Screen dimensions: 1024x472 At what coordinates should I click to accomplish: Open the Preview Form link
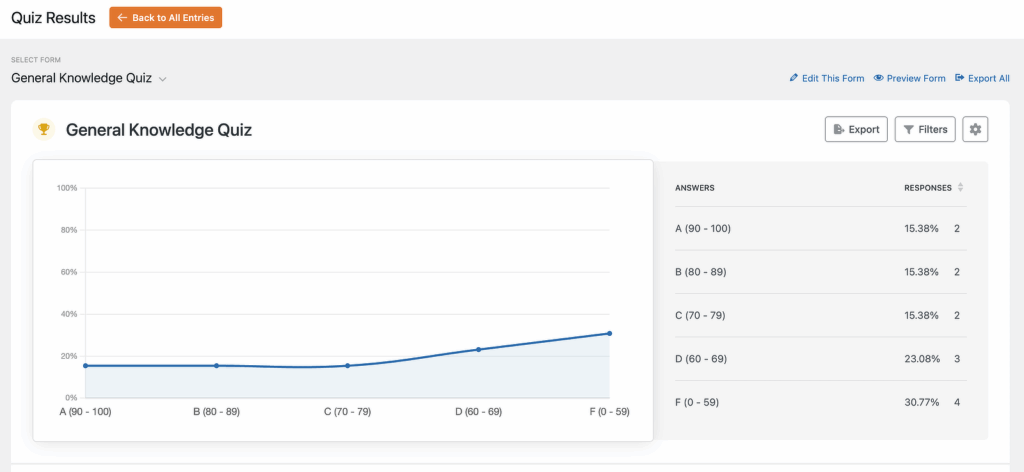coord(915,78)
